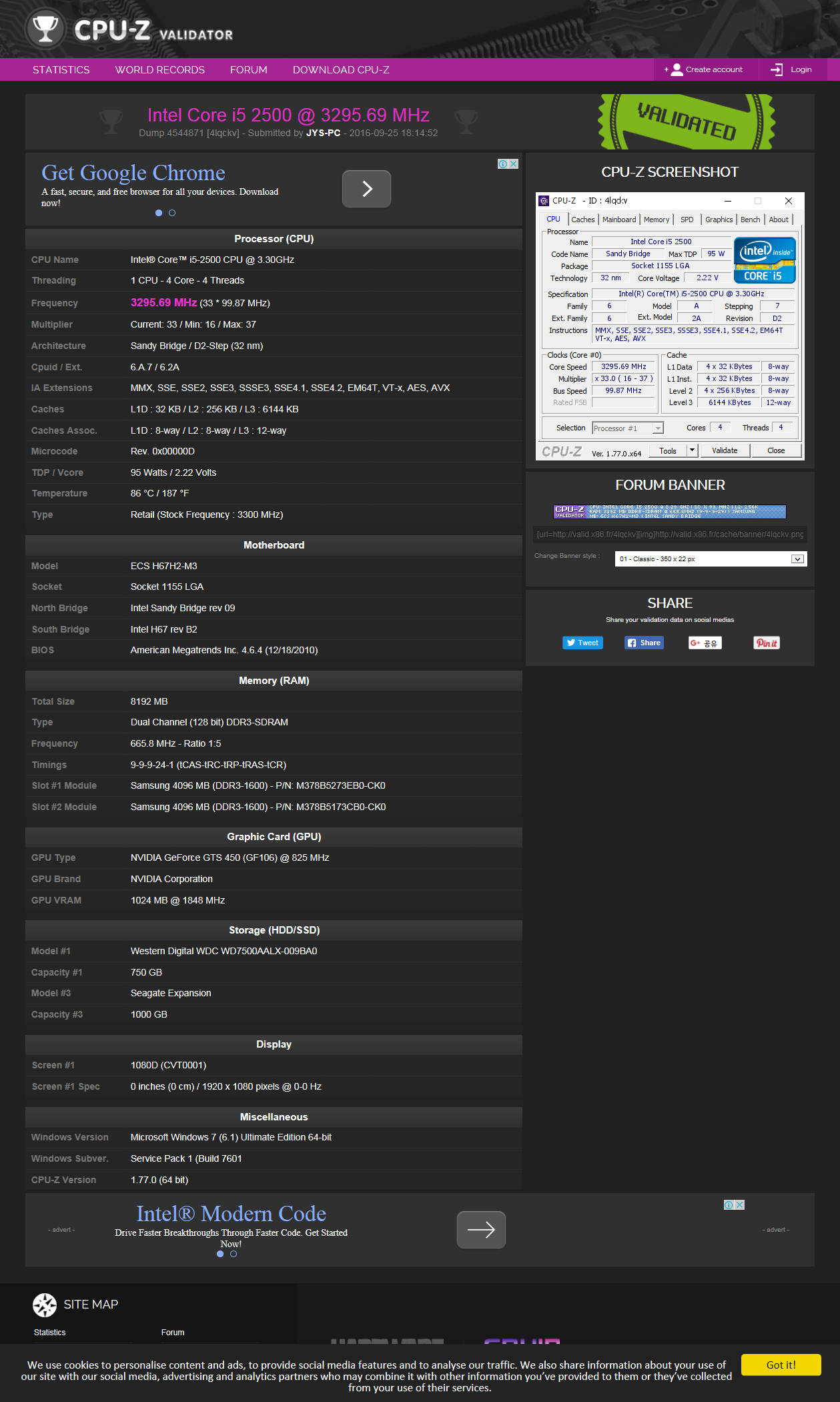Image resolution: width=840 pixels, height=1402 pixels.
Task: Click the Chrome ad next arrow
Action: (366, 189)
